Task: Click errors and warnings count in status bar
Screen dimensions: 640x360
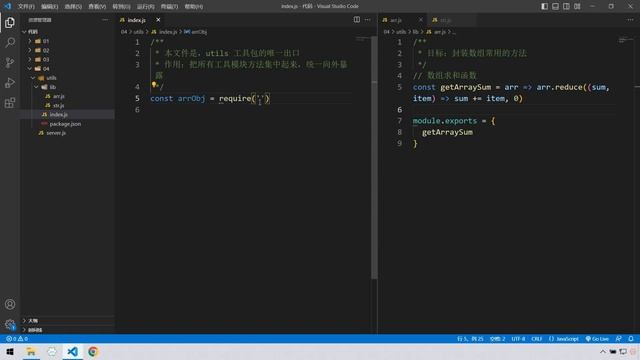Action: 17,339
